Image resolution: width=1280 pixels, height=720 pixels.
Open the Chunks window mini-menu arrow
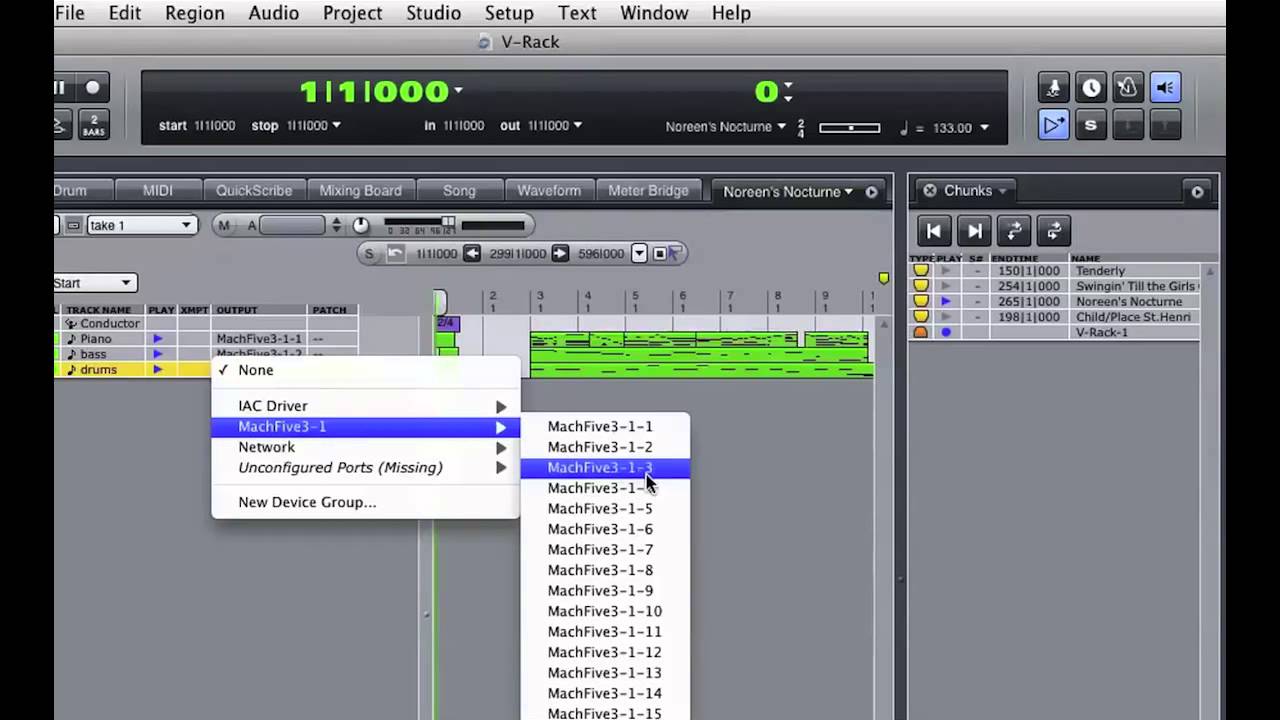(1197, 192)
